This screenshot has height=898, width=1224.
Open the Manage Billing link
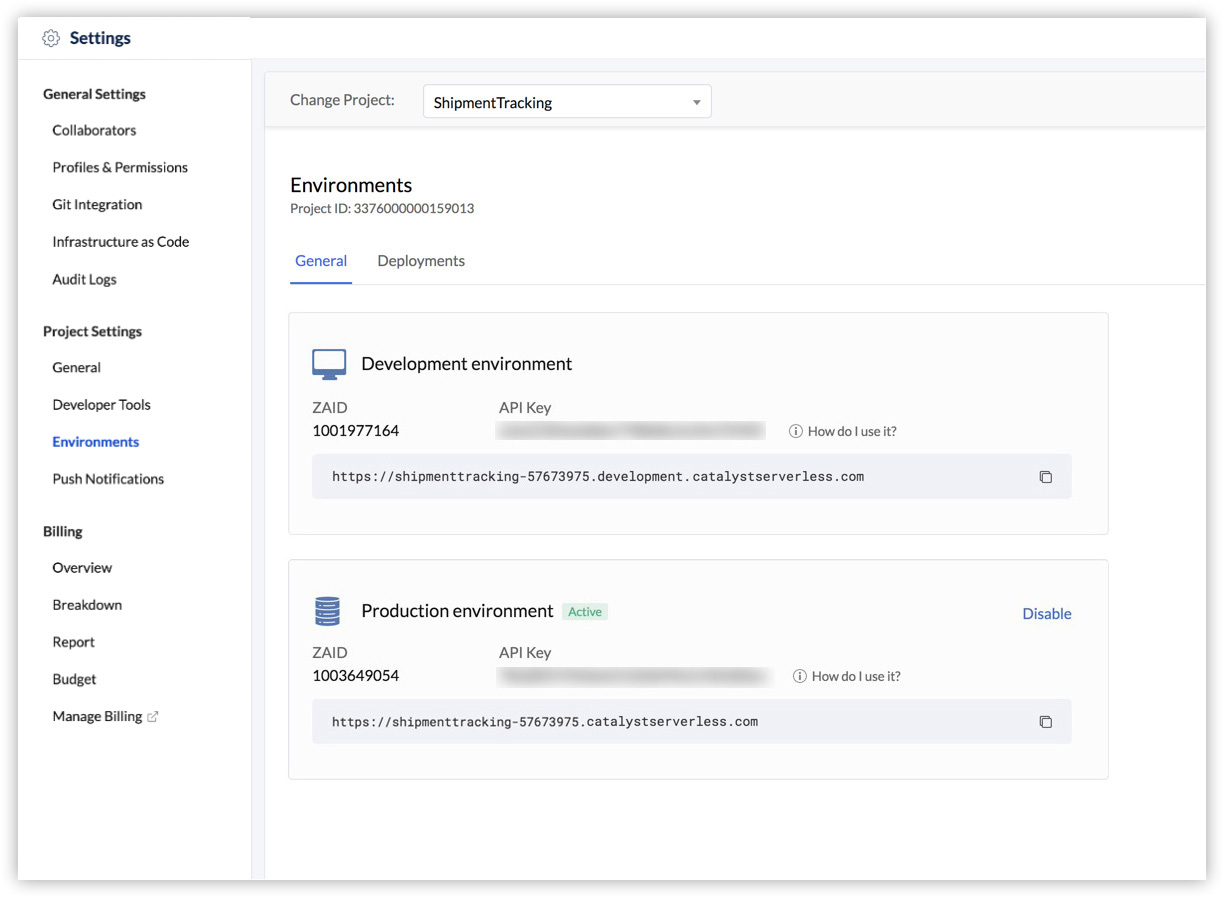click(97, 716)
